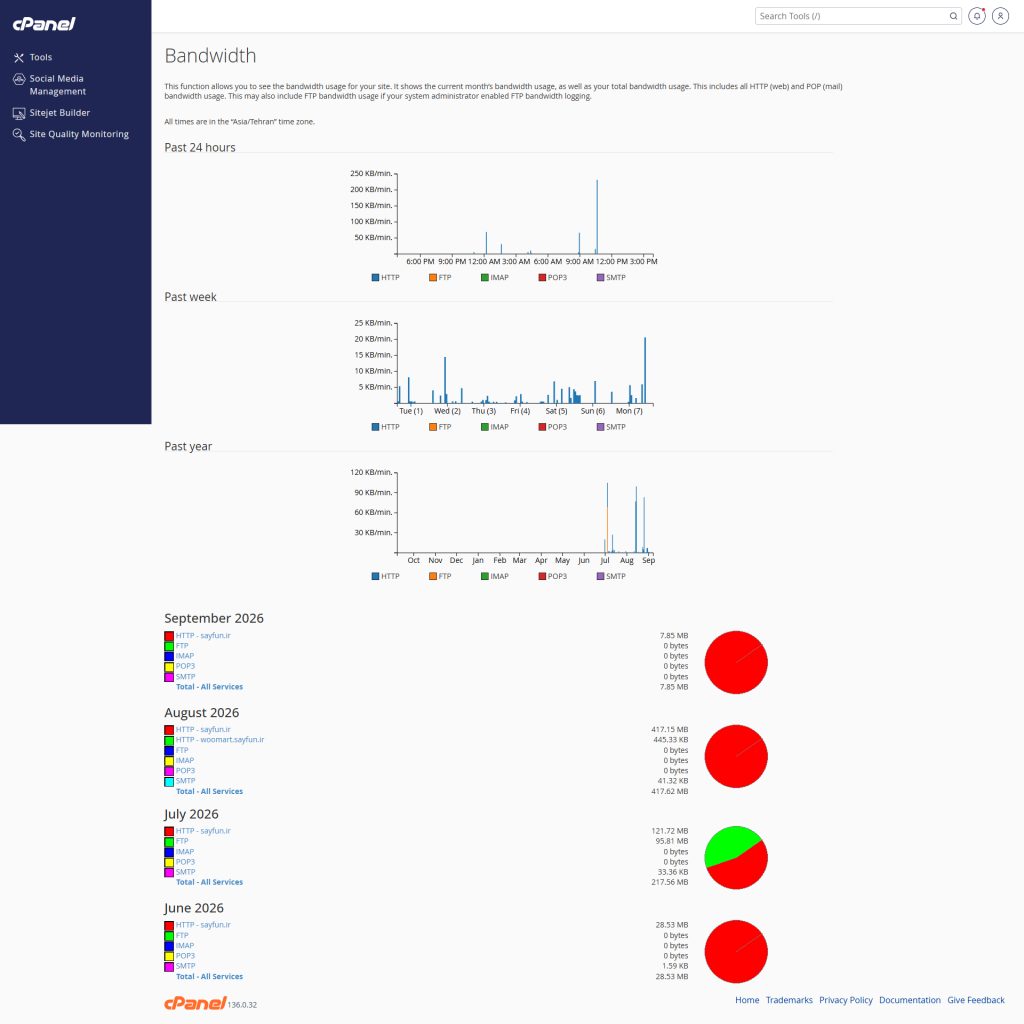Toggle IMAP legend in Past 24 hours chart
Image resolution: width=1024 pixels, height=1024 pixels.
pos(494,278)
